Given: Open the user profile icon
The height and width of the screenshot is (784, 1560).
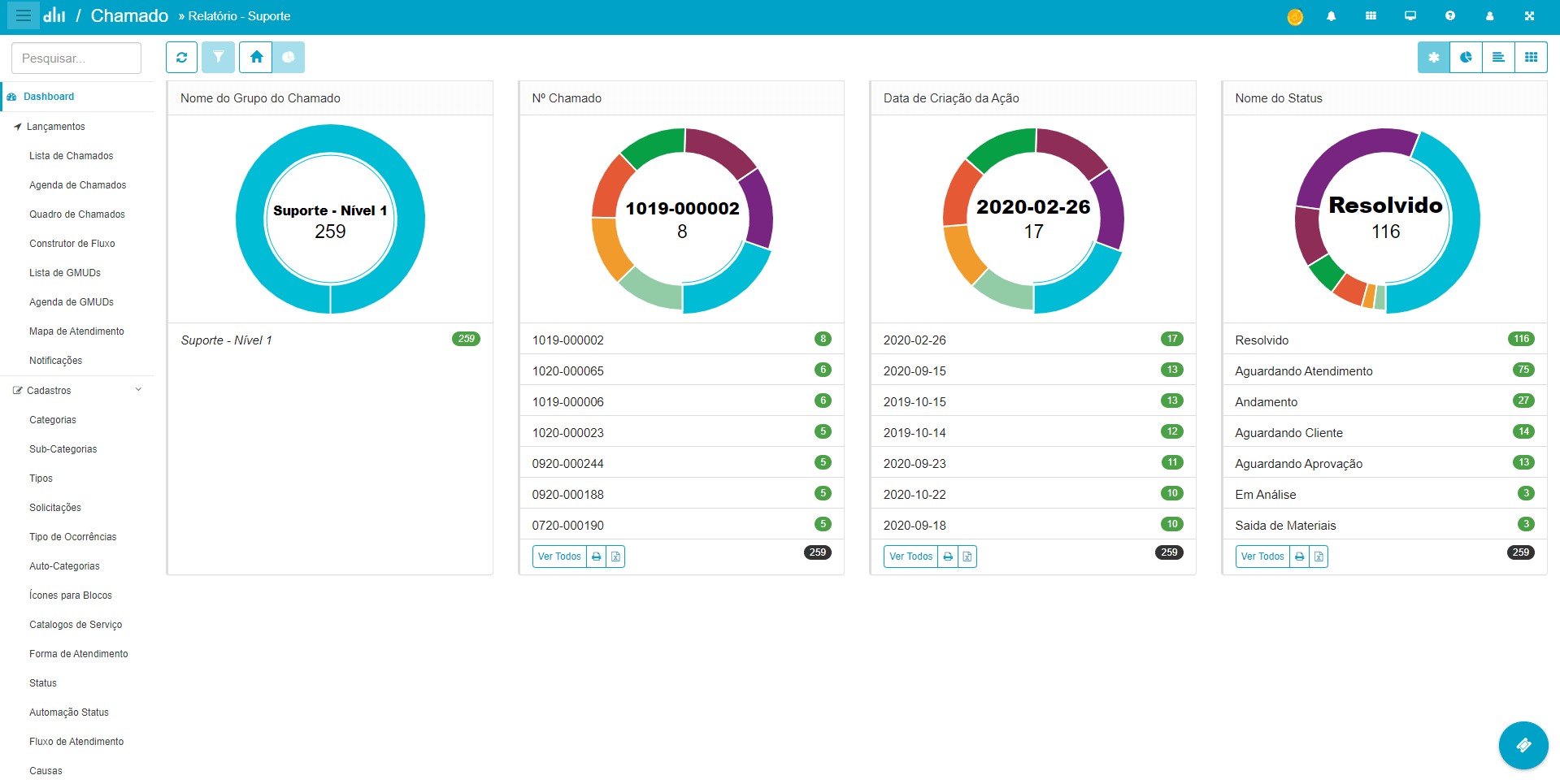Looking at the screenshot, I should point(1489,16).
